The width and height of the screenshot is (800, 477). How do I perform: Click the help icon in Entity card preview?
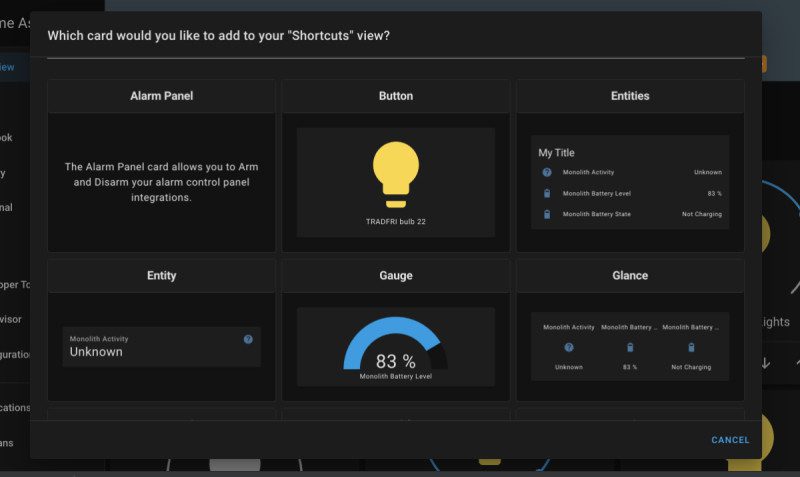tap(248, 339)
